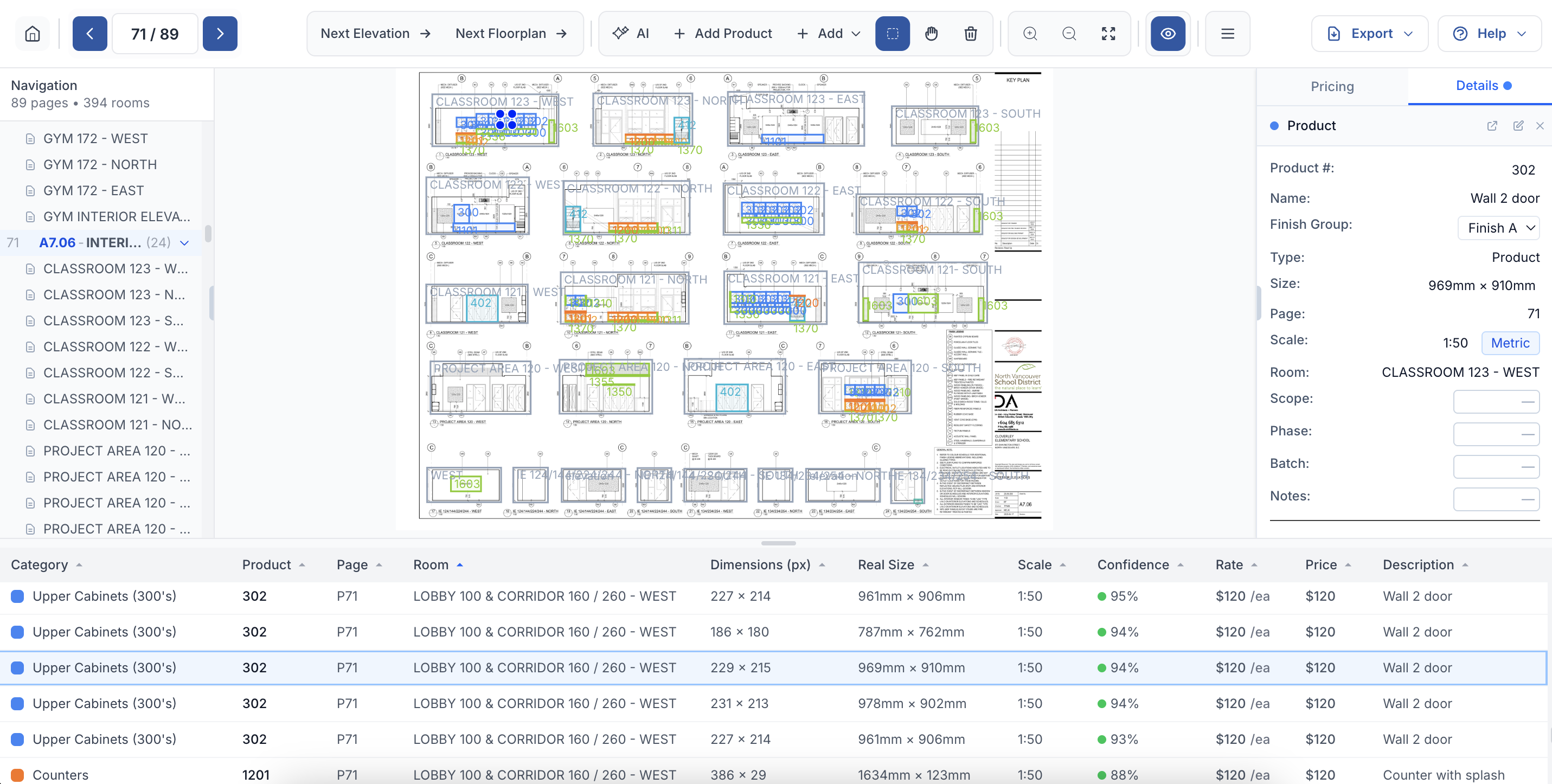
Task: Zoom in on the drawing
Action: pyautogui.click(x=1029, y=34)
